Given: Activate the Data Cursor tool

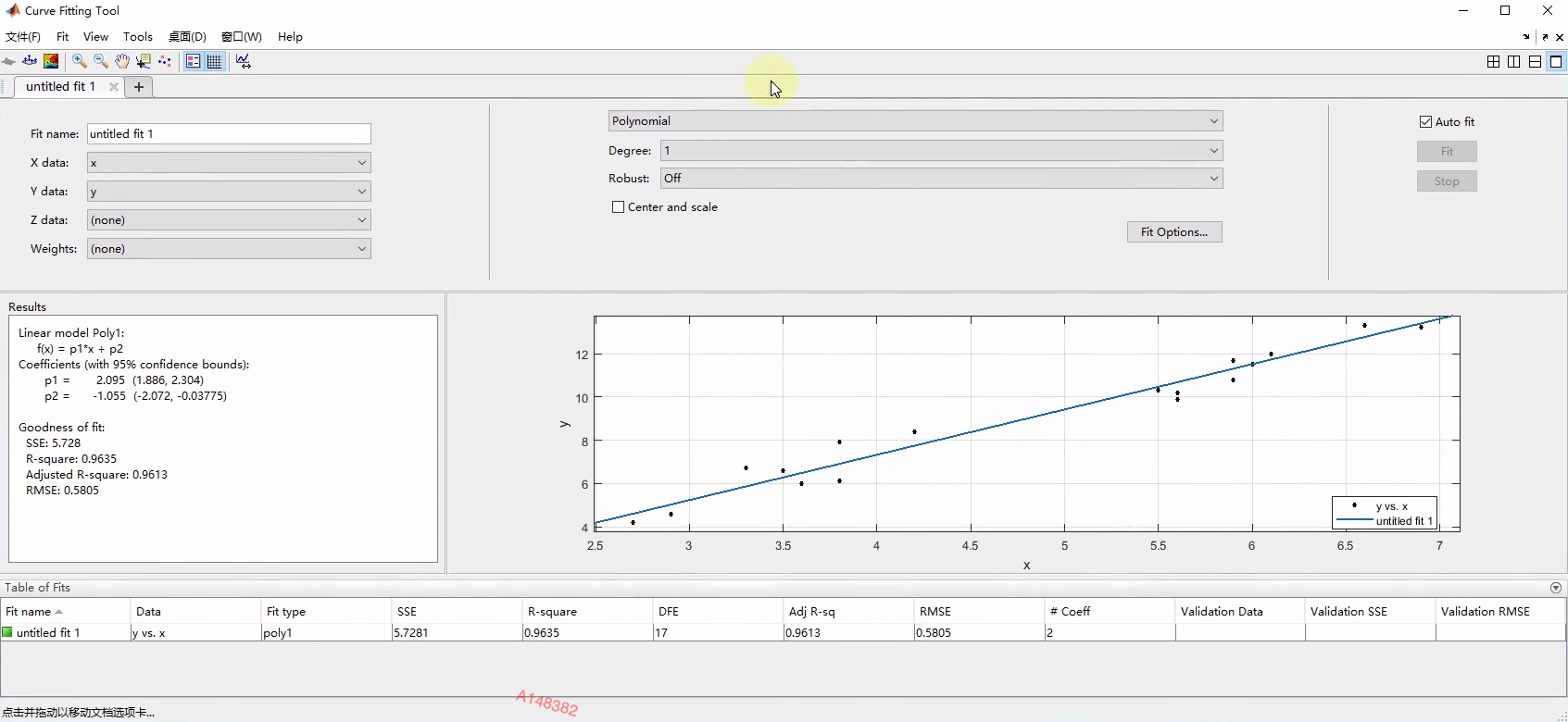Looking at the screenshot, I should pos(144,61).
